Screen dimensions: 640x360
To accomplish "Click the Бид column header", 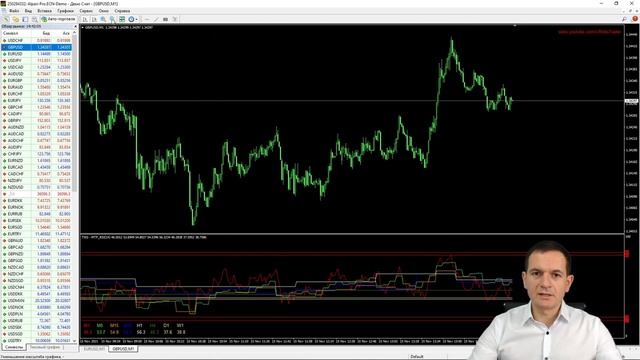I will click(46, 33).
